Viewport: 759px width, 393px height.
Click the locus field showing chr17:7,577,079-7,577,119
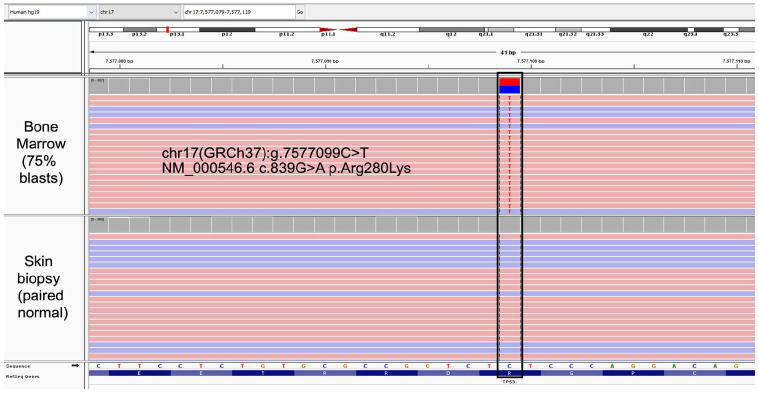point(239,12)
